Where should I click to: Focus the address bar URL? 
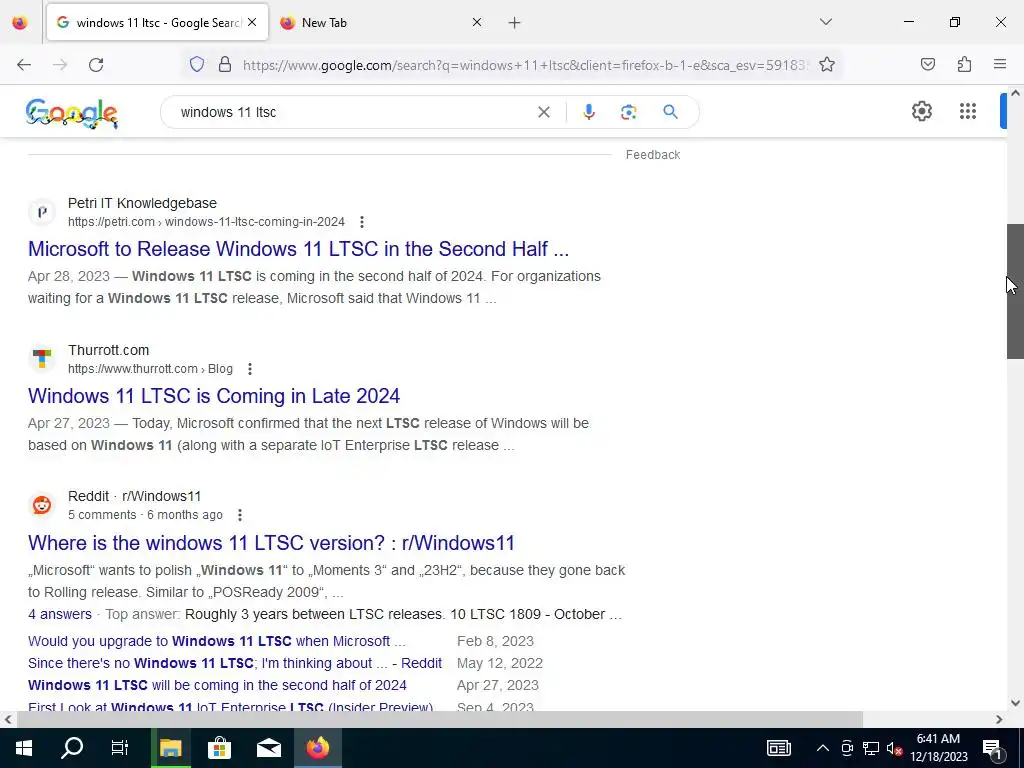pos(526,65)
